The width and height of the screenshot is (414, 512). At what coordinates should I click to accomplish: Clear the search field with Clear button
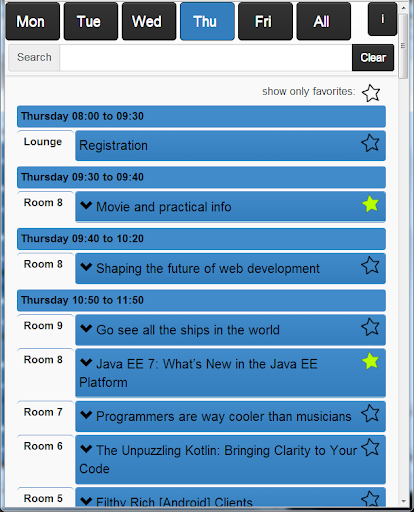click(x=373, y=58)
